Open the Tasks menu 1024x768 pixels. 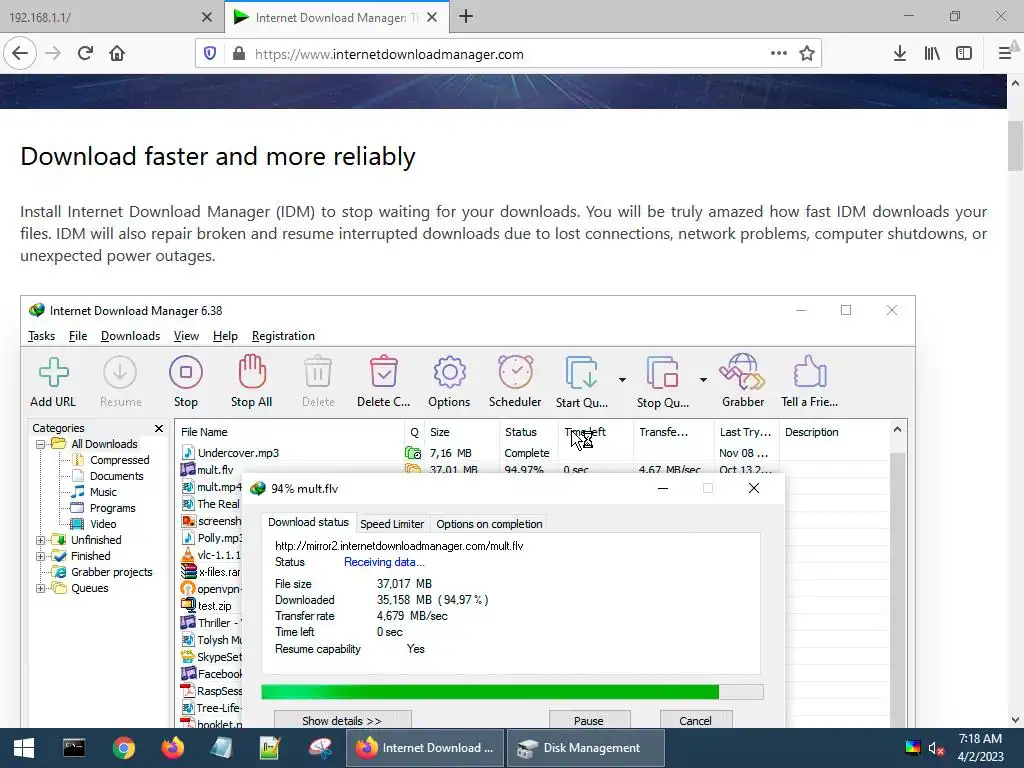[x=41, y=336]
